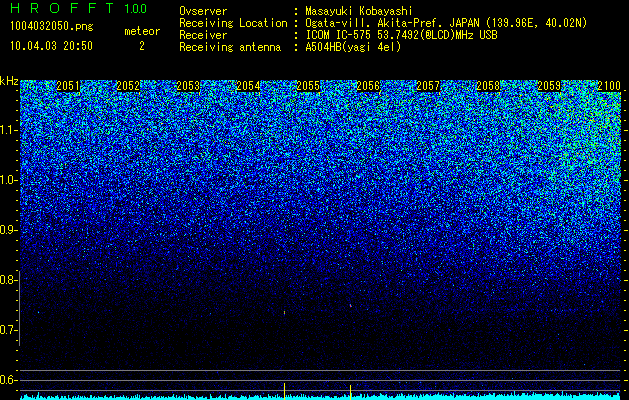This screenshot has width=629, height=400.
Task: Click the ICOM IC-575 receiver text
Action: (x=402, y=35)
